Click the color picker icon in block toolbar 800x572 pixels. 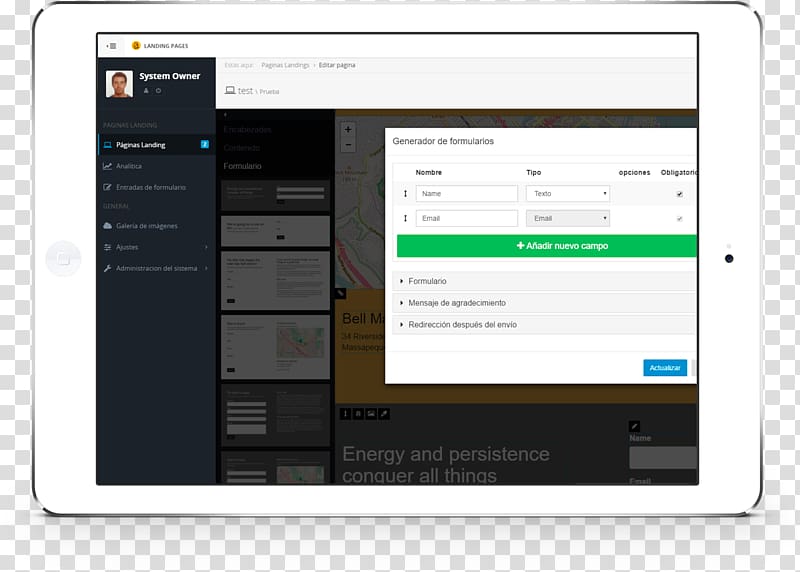[x=385, y=414]
